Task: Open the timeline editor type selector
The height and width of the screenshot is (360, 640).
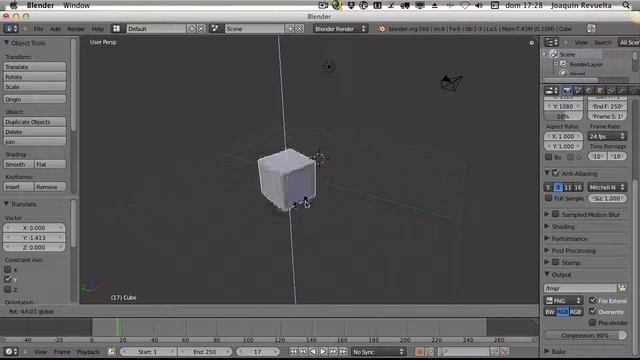Action: click(x=11, y=351)
